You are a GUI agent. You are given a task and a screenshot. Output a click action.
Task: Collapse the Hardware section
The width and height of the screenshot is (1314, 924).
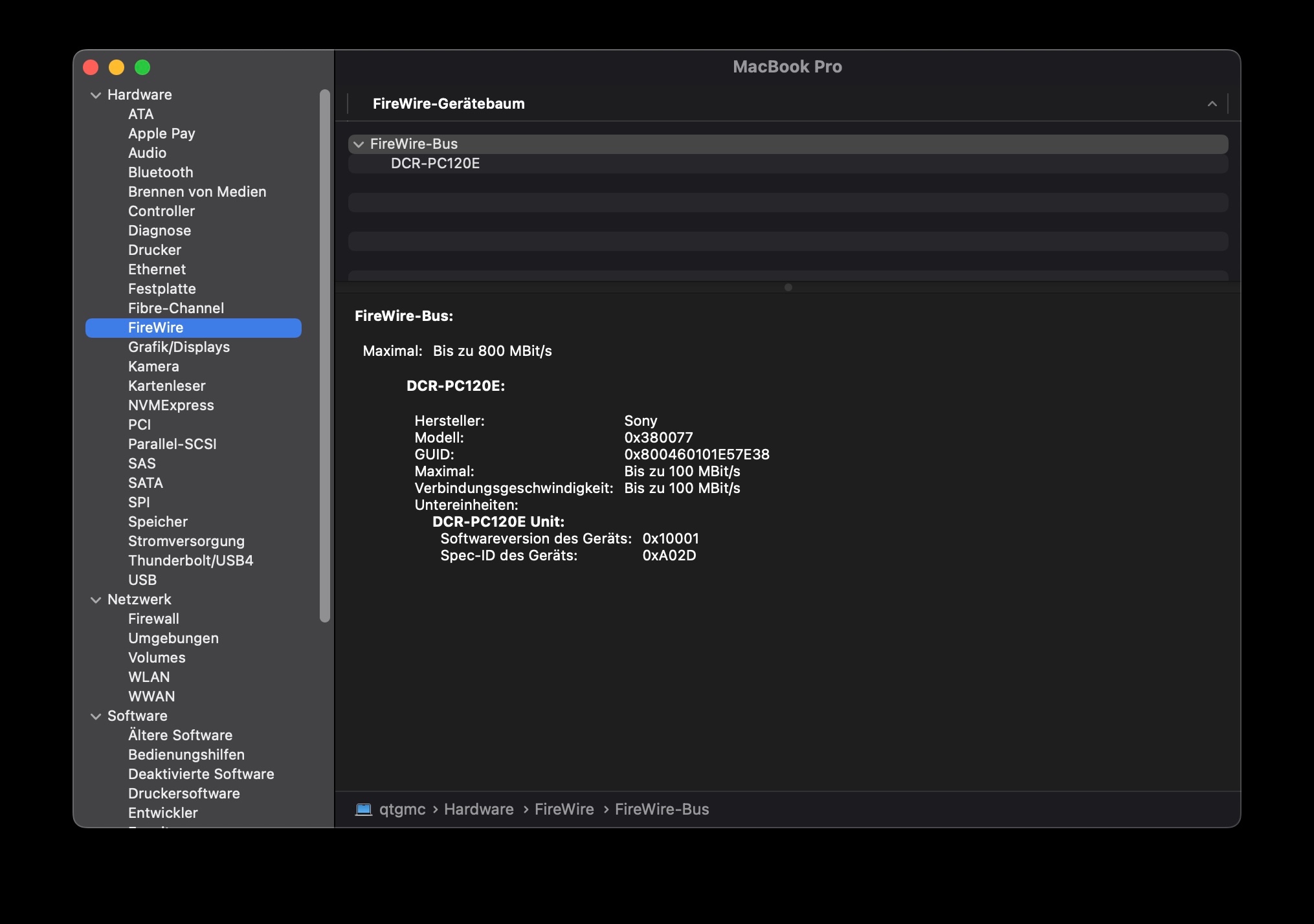point(96,95)
